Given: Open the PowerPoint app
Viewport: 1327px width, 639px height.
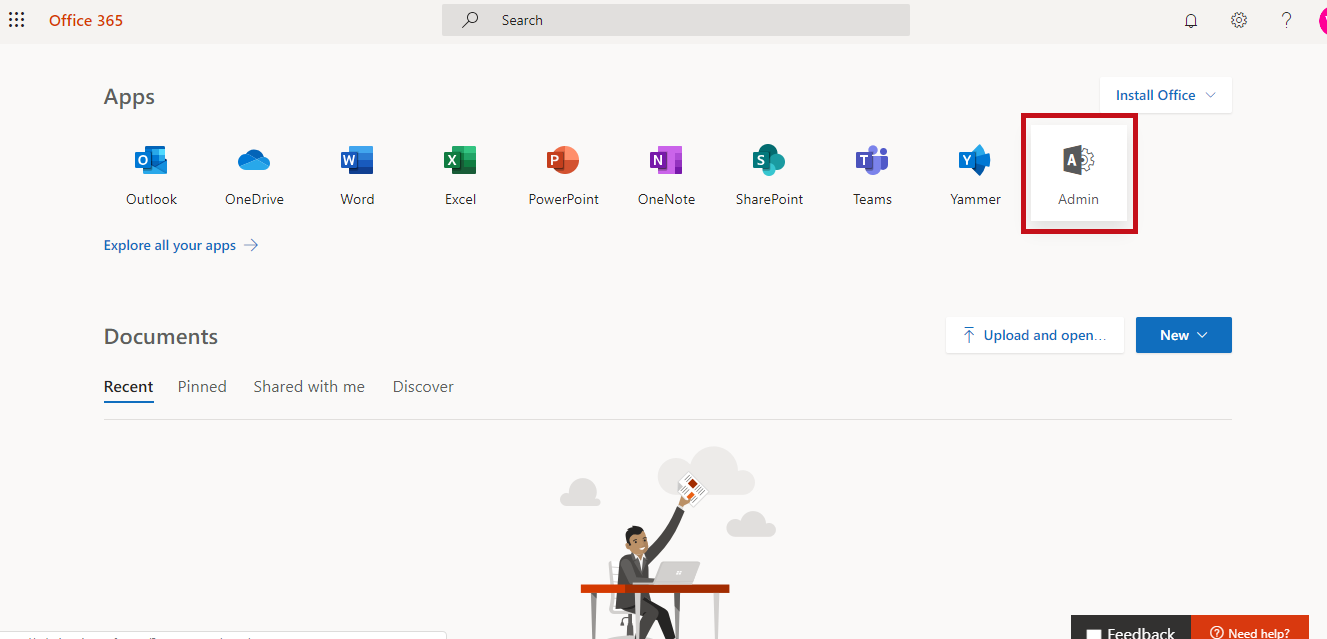Looking at the screenshot, I should click(x=563, y=174).
